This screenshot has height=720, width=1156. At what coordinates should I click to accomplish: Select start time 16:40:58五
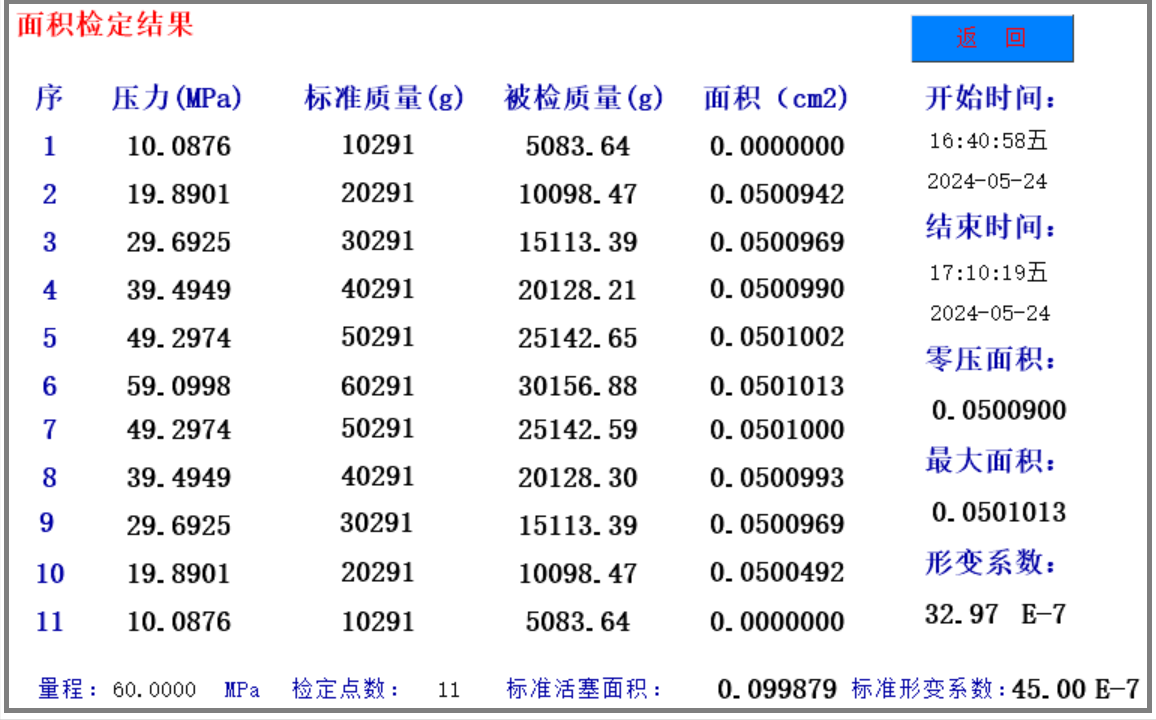(x=989, y=141)
